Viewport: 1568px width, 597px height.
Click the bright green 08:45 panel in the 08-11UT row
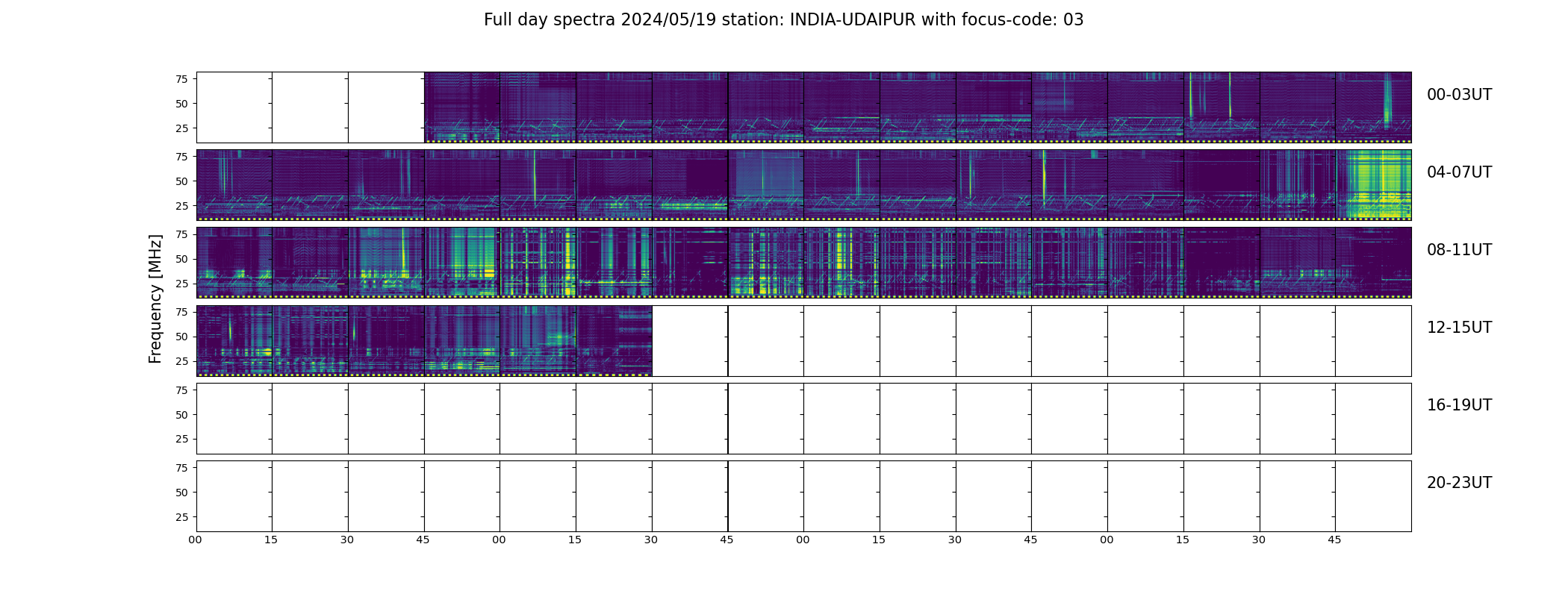click(x=462, y=263)
